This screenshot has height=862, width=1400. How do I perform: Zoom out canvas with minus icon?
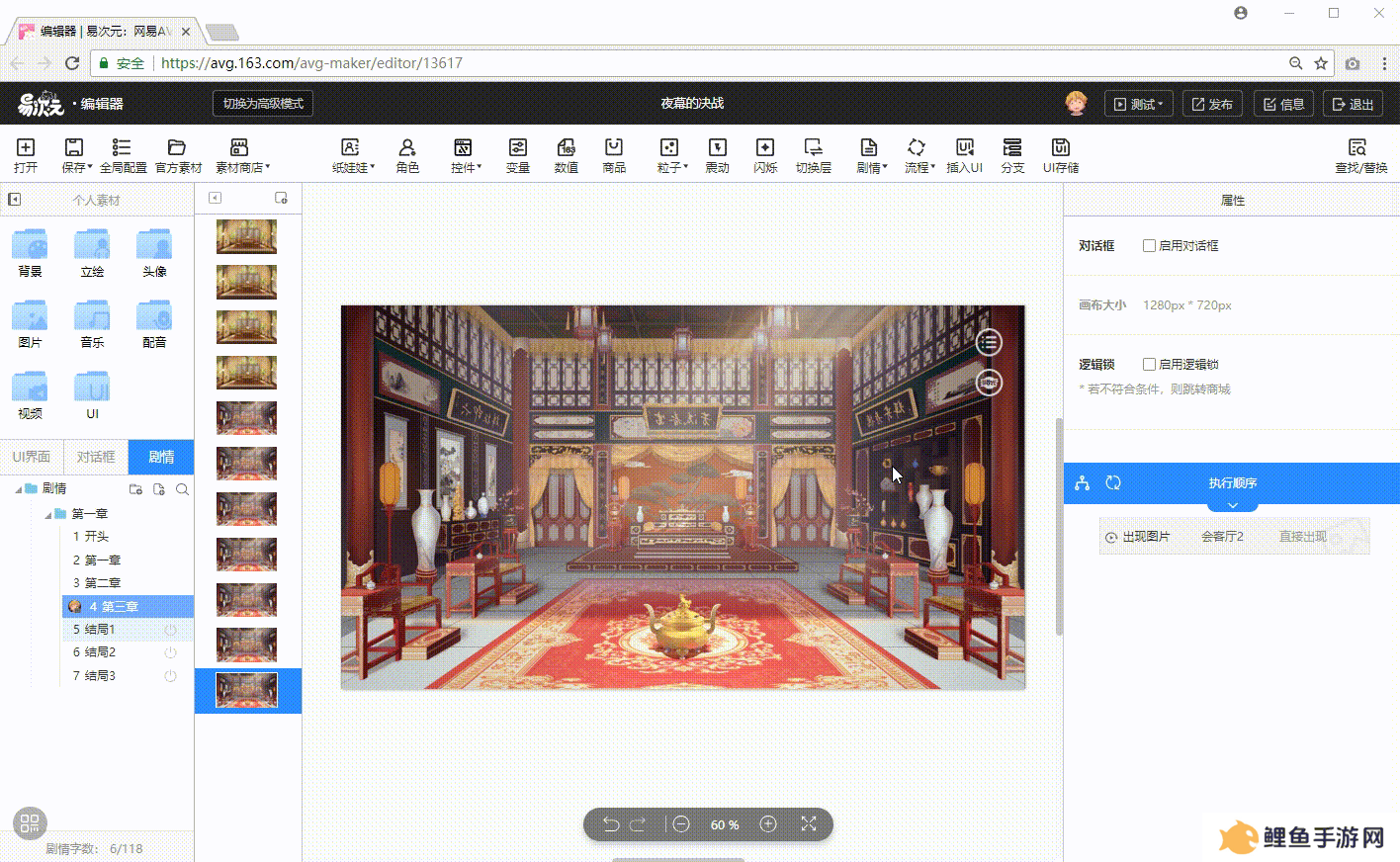tap(681, 824)
